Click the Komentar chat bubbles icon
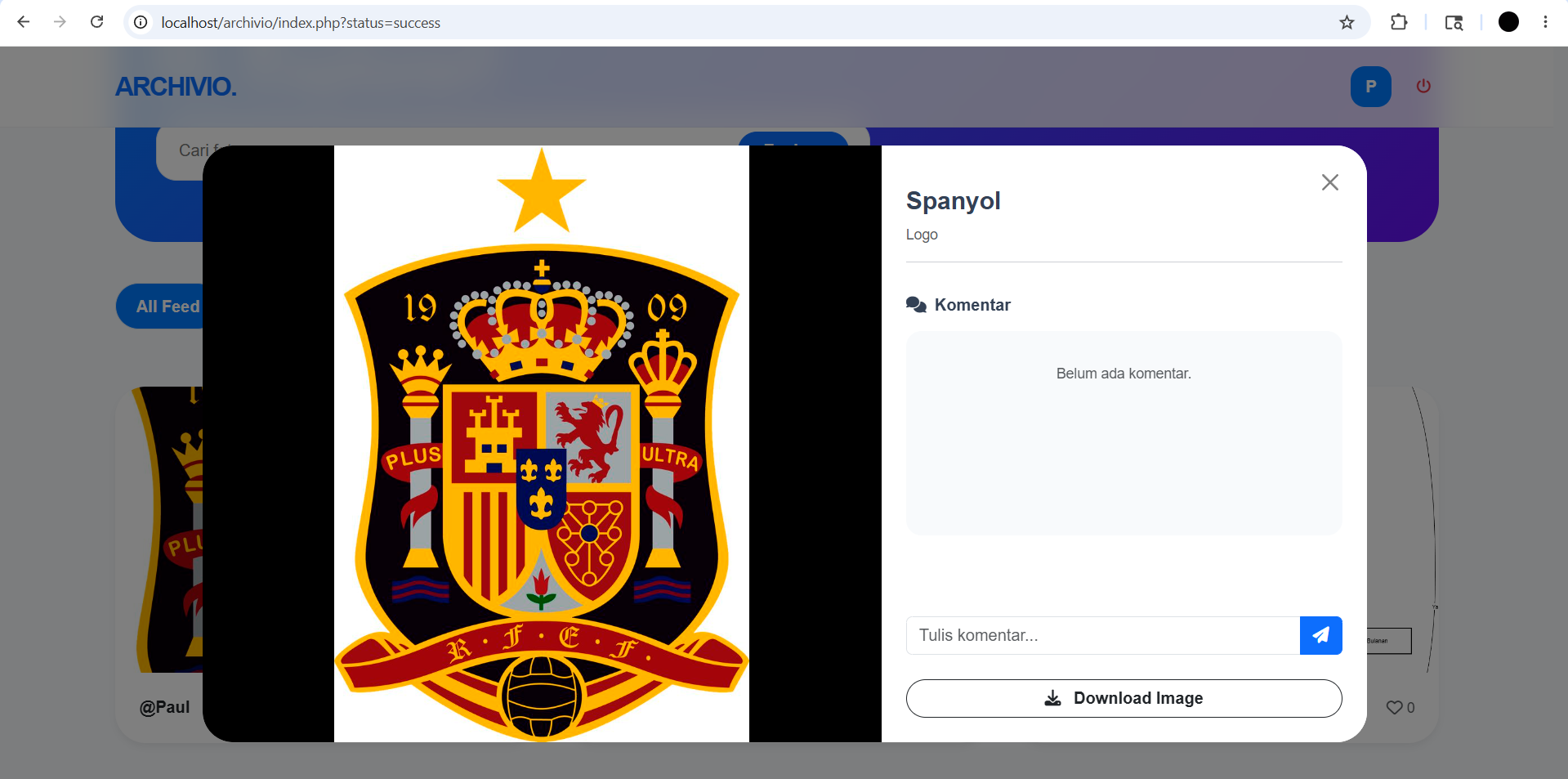Viewport: 1568px width, 779px height. 916,305
